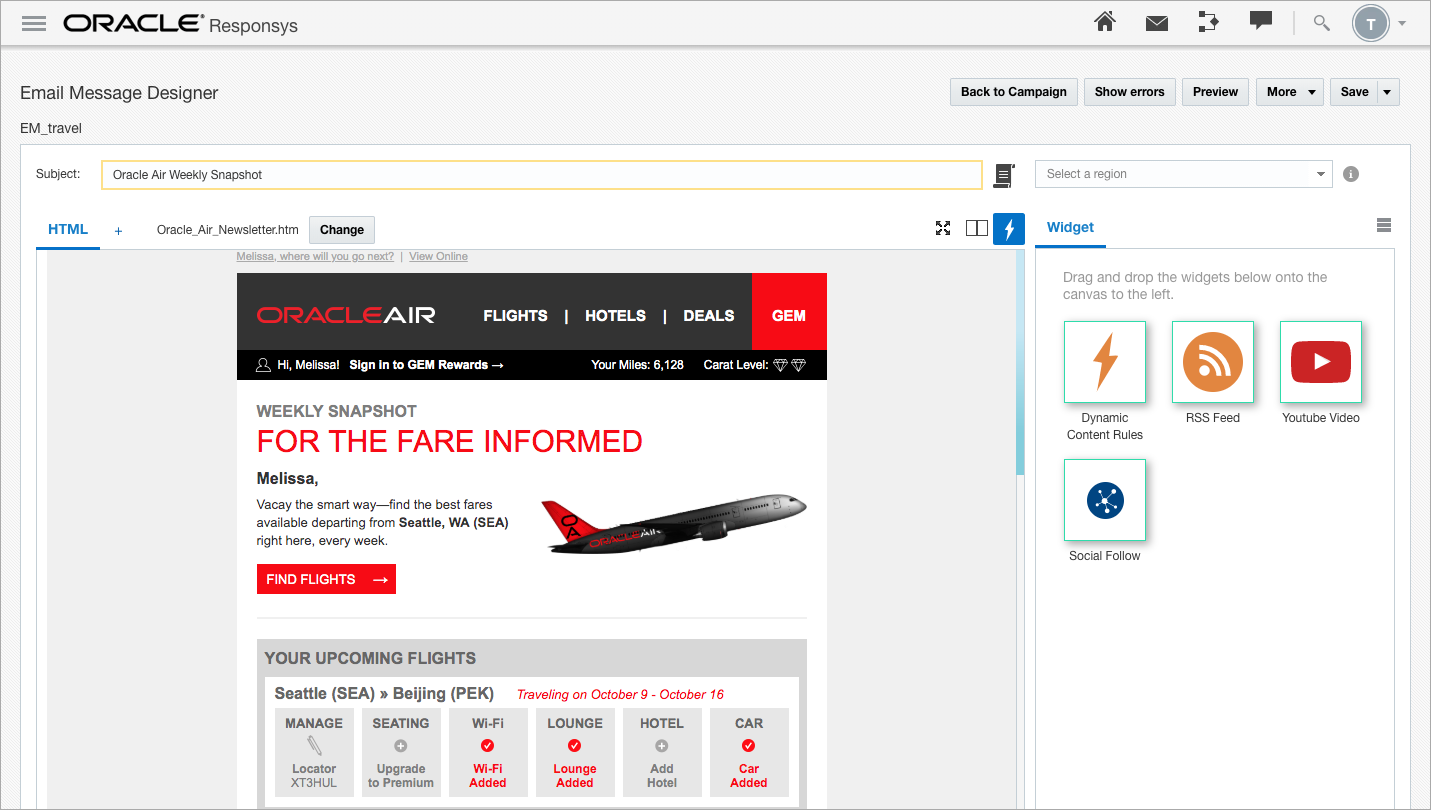The image size is (1431, 810).
Task: Switch to the HTML tab
Action: pos(68,229)
